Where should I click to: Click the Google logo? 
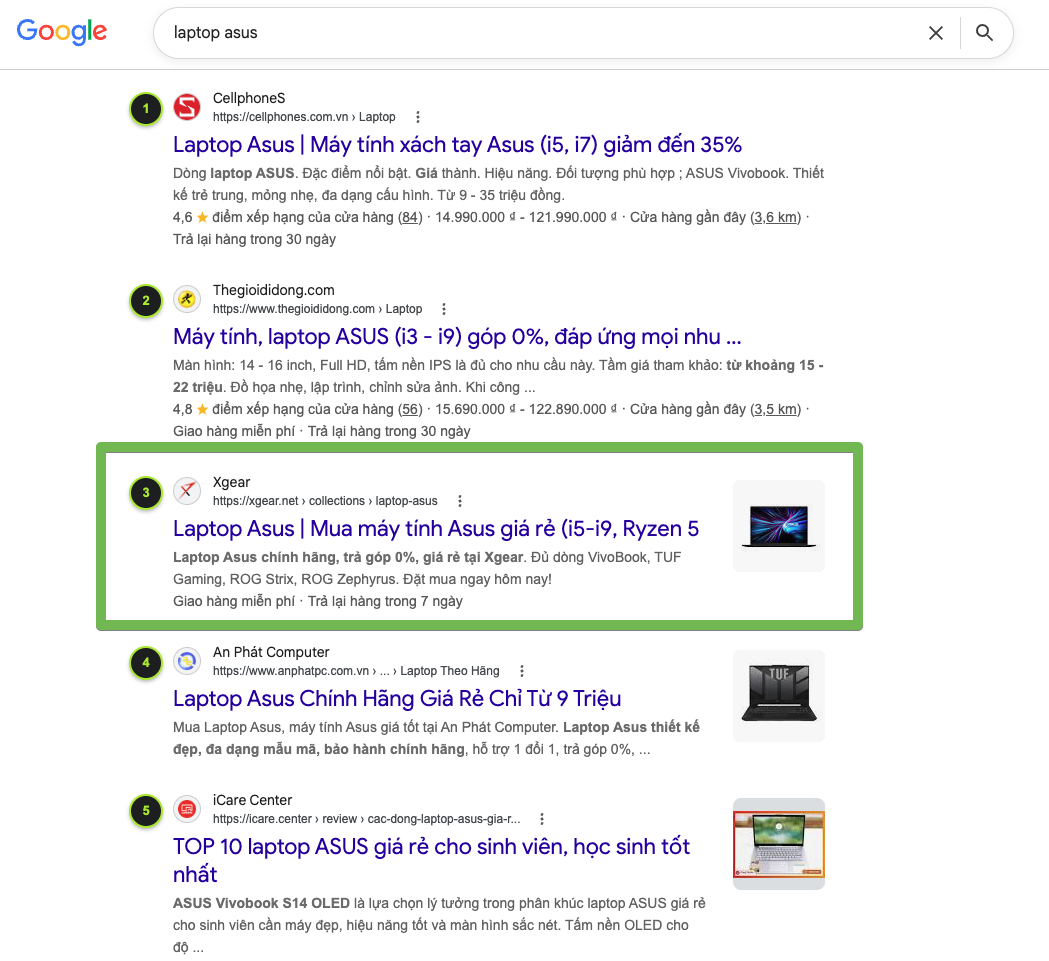tap(62, 31)
